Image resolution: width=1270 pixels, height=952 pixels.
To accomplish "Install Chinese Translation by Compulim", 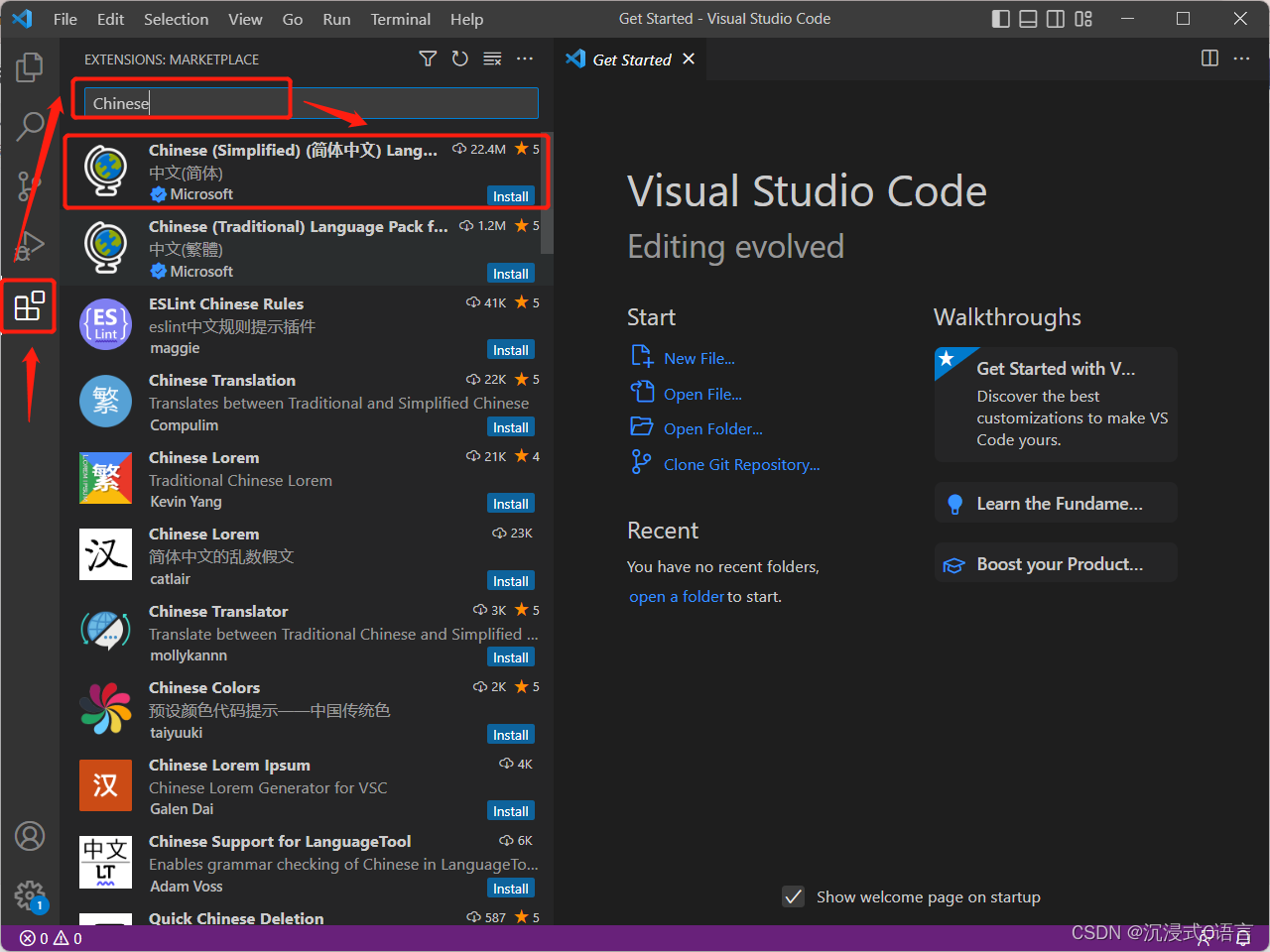I will [x=511, y=427].
